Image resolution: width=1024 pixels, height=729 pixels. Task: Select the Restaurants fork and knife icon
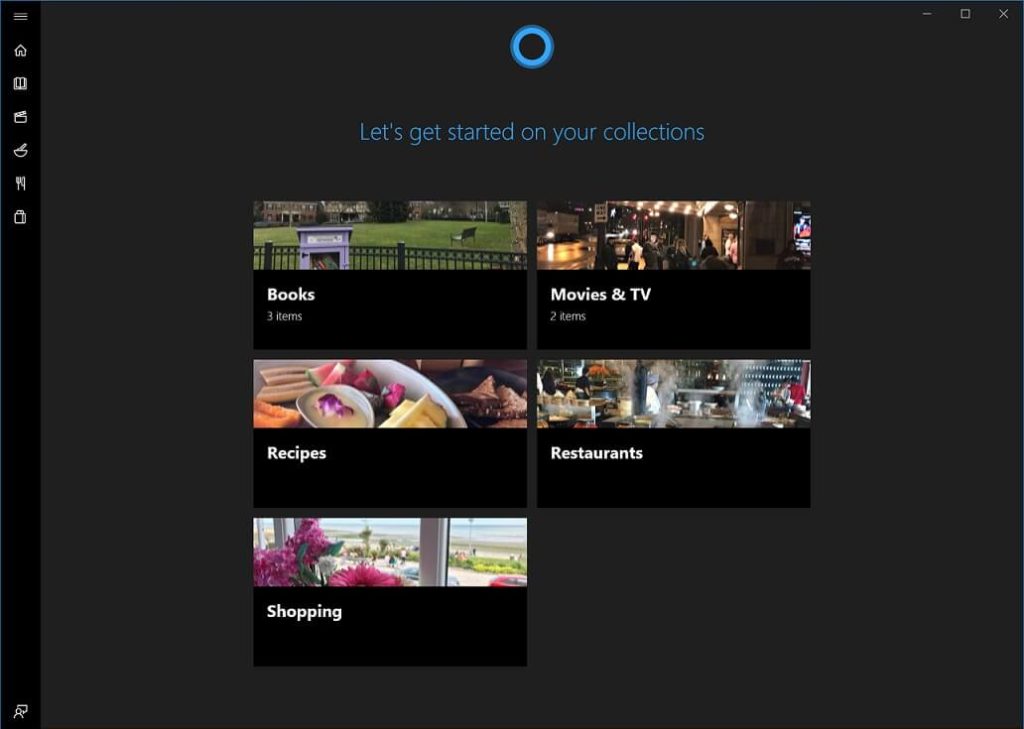(x=19, y=183)
